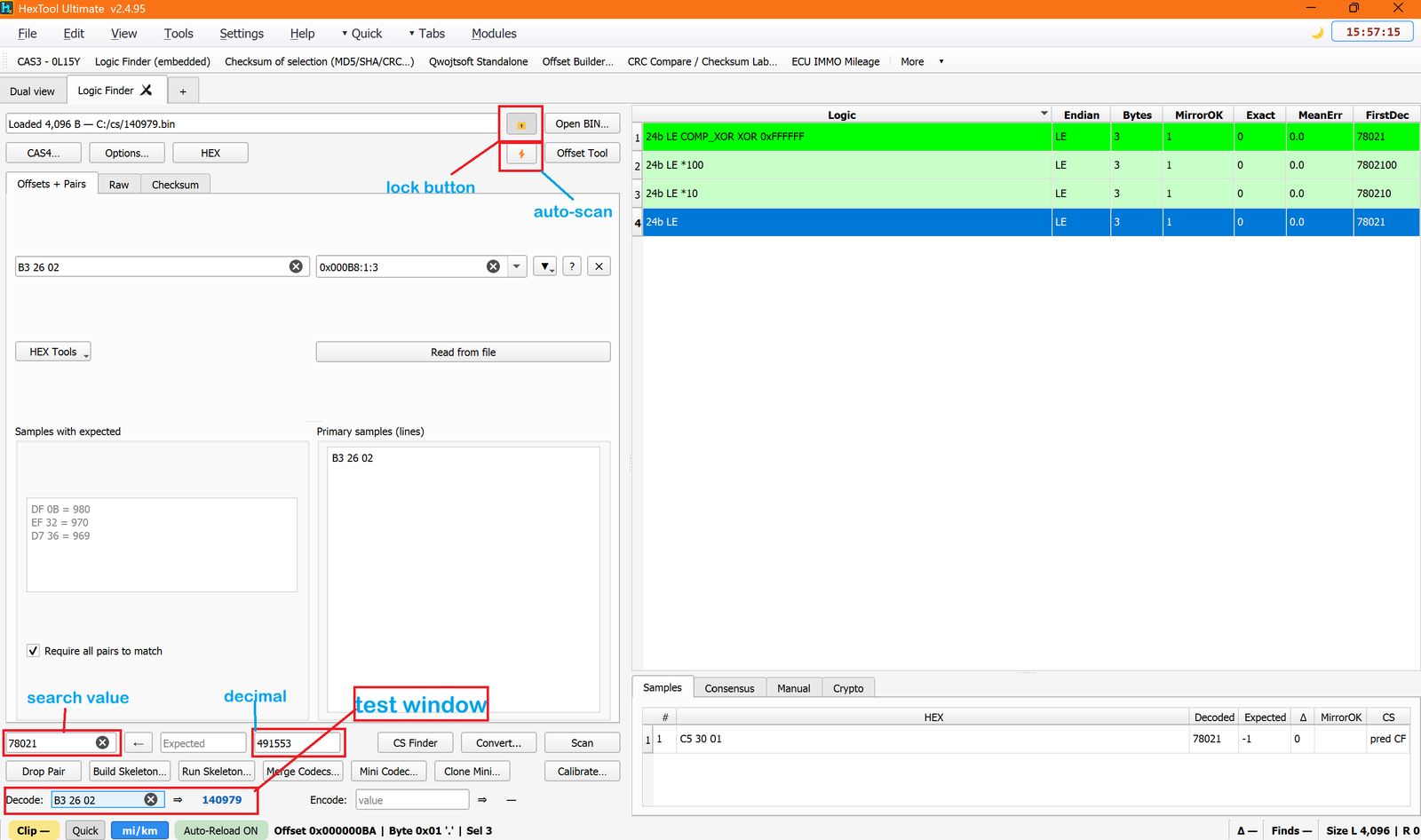Clear the 78021 search value
The width and height of the screenshot is (1421, 840).
pos(102,742)
